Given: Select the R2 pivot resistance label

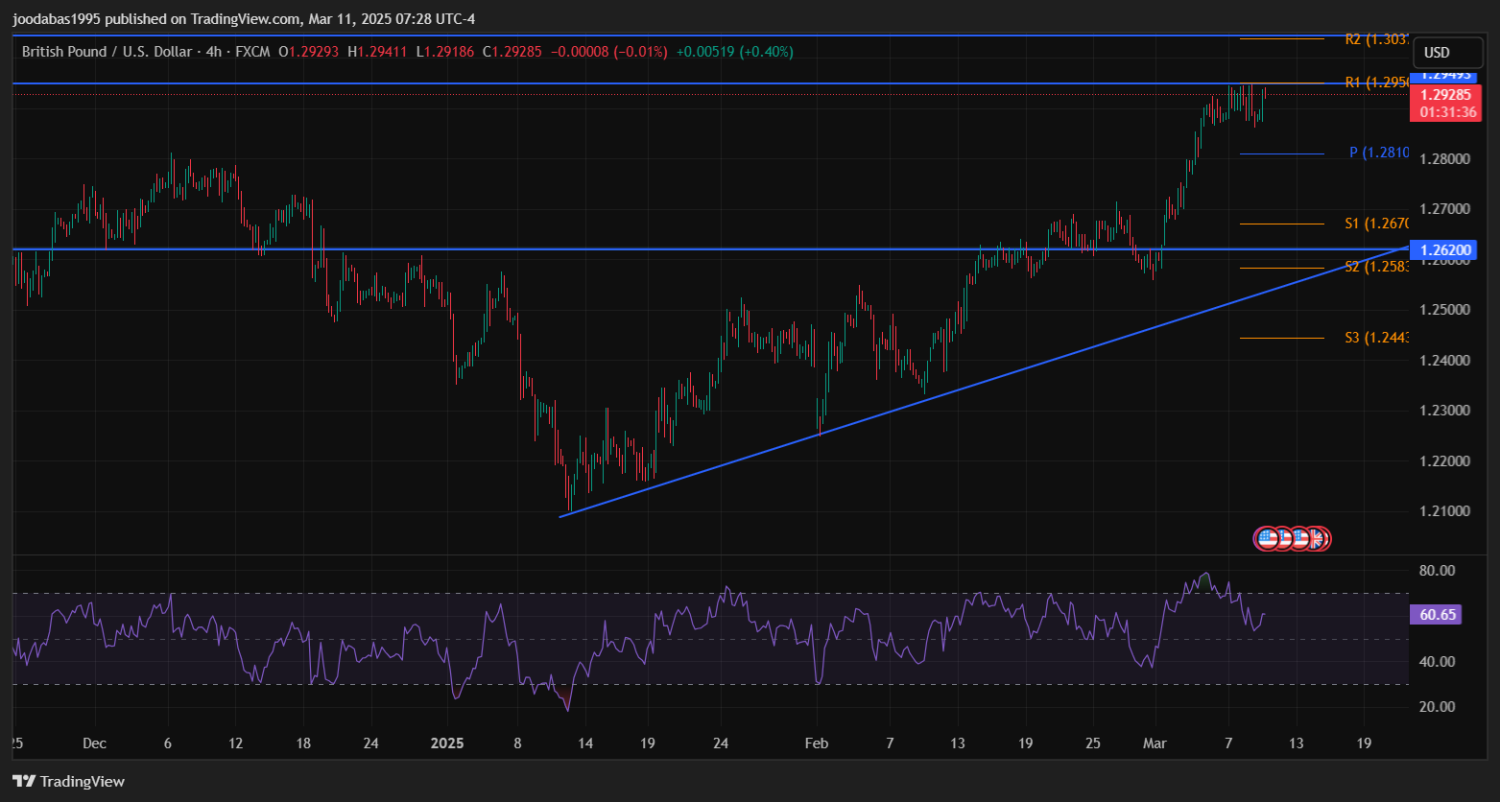Looking at the screenshot, I should point(1376,39).
